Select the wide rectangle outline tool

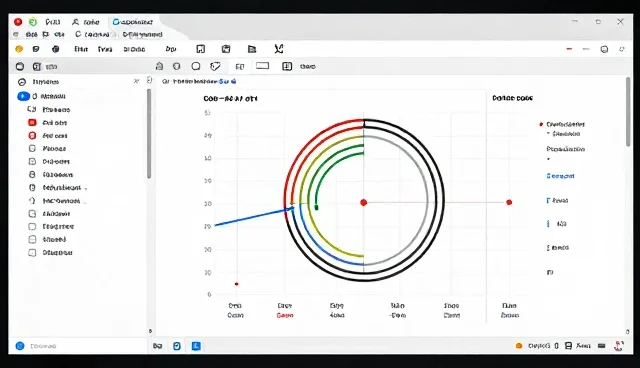262,66
